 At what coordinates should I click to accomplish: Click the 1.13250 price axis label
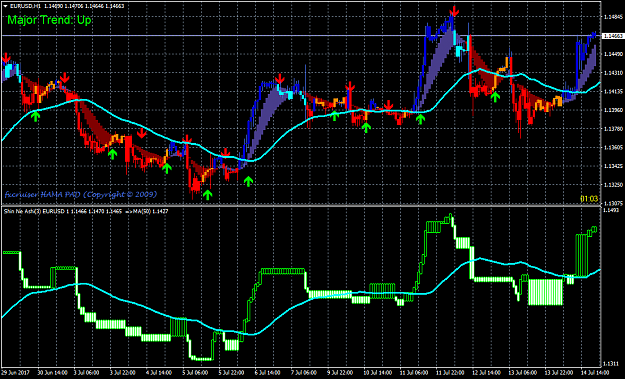tap(613, 185)
